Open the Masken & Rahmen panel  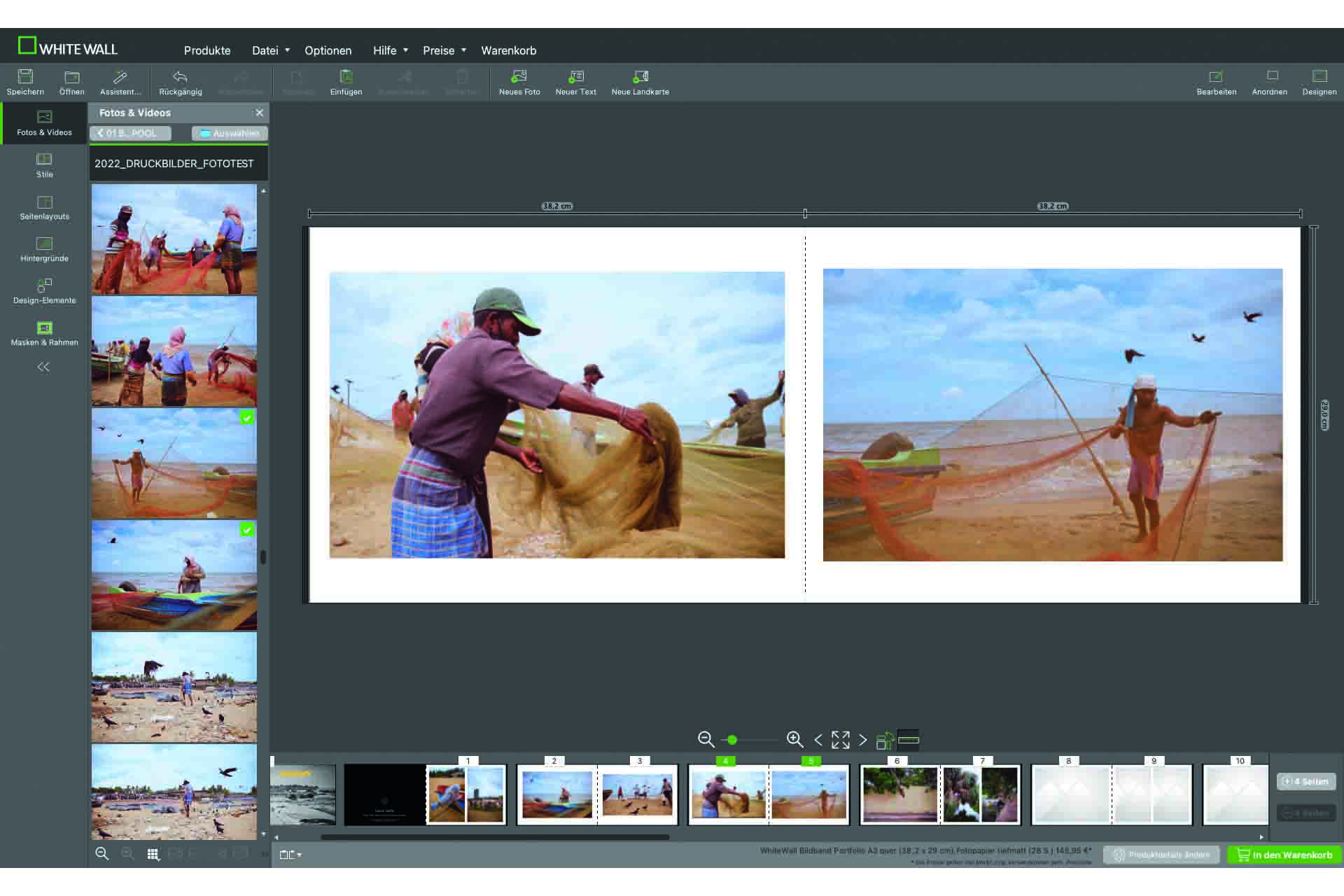pyautogui.click(x=44, y=333)
